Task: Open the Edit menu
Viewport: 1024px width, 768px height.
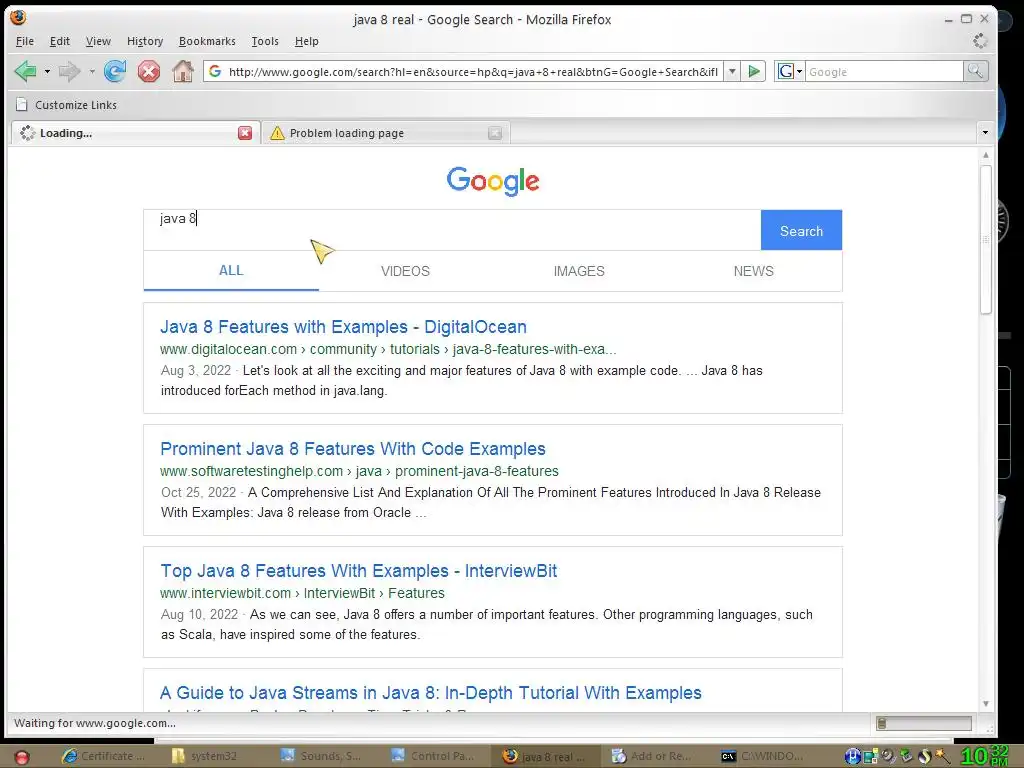Action: pyautogui.click(x=59, y=41)
